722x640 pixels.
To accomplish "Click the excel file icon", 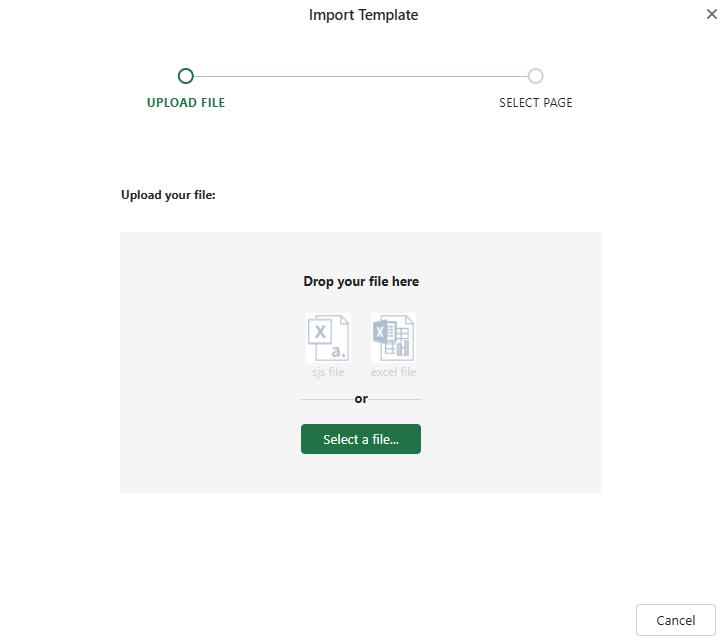I will (393, 337).
